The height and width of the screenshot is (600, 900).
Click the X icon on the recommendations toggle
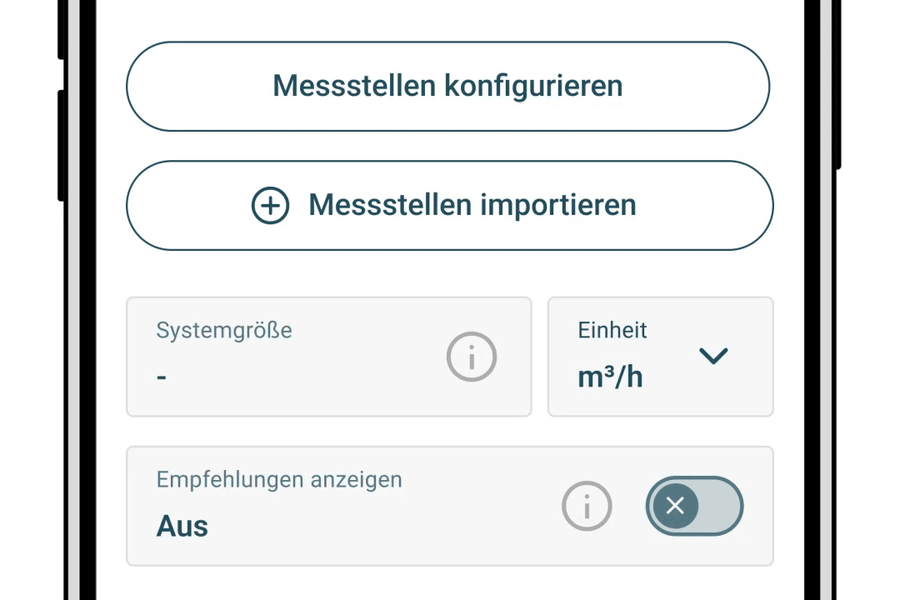click(x=676, y=506)
